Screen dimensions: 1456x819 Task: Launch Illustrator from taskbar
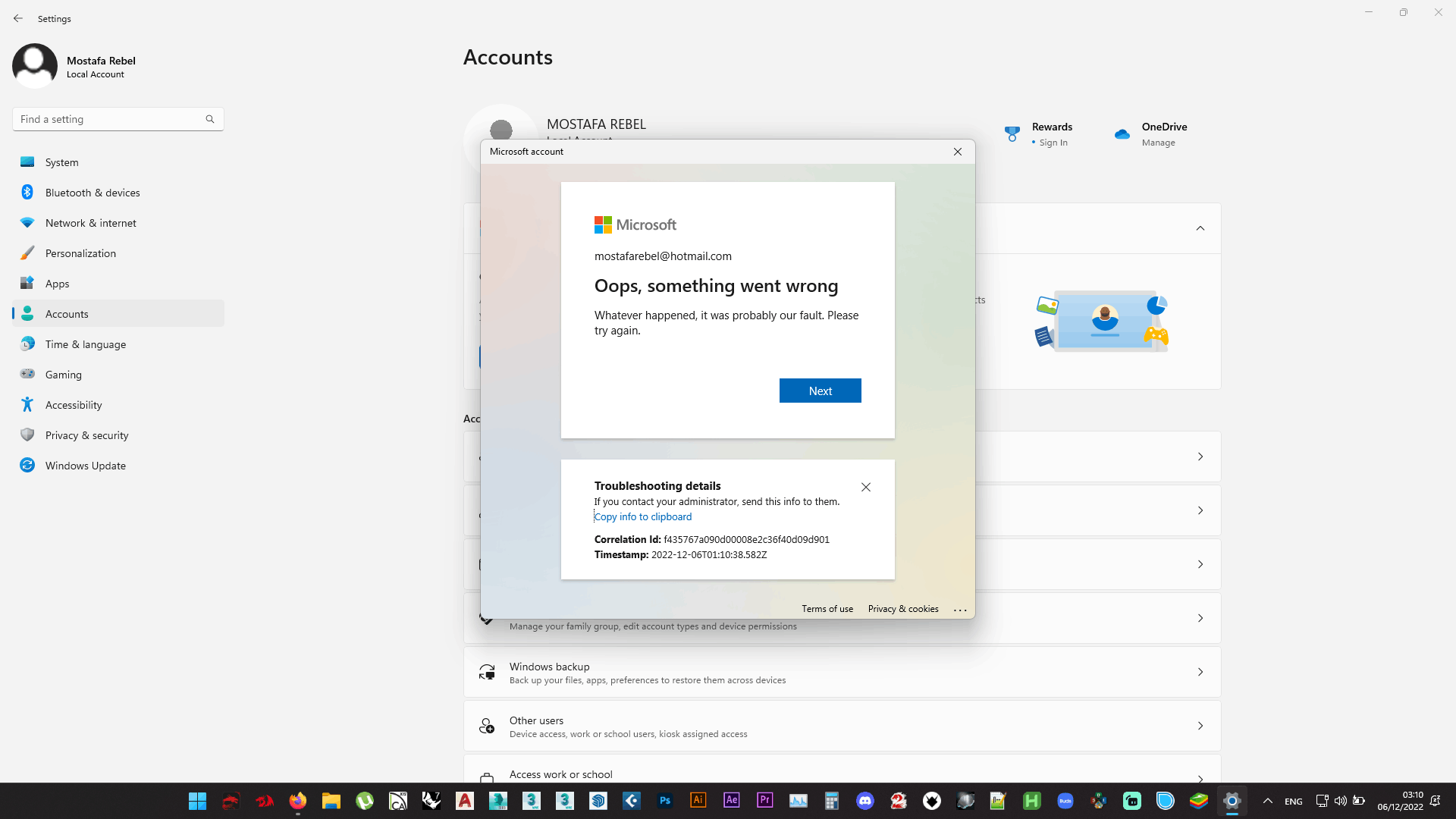tap(698, 801)
